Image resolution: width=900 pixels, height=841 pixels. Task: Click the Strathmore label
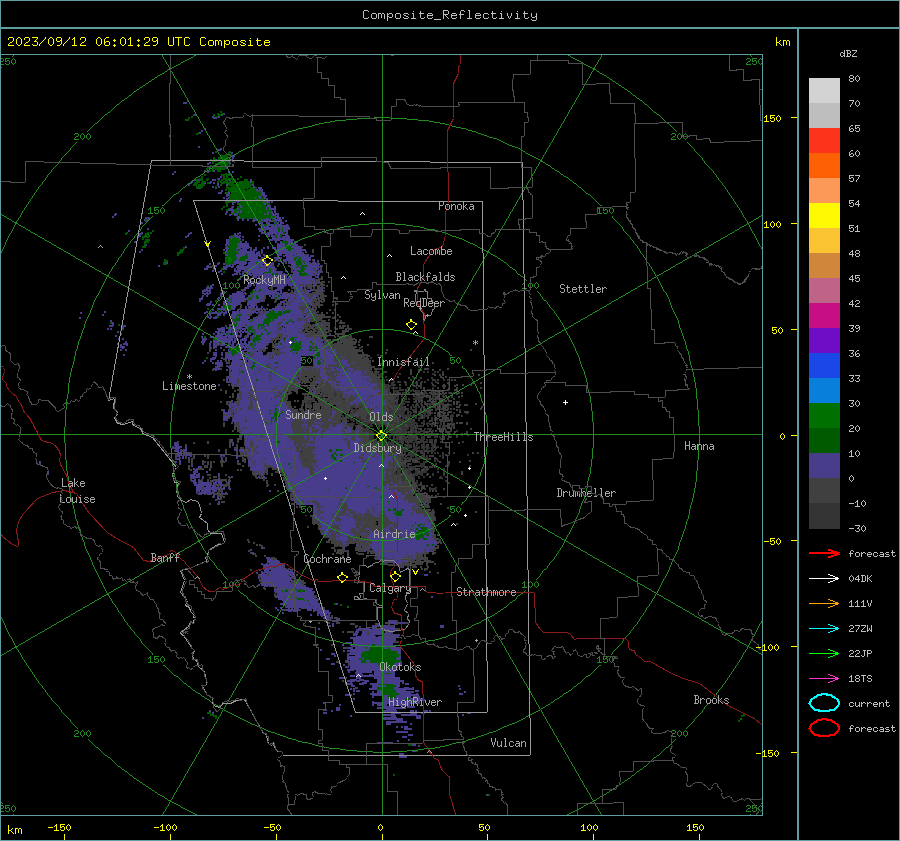[x=486, y=592]
